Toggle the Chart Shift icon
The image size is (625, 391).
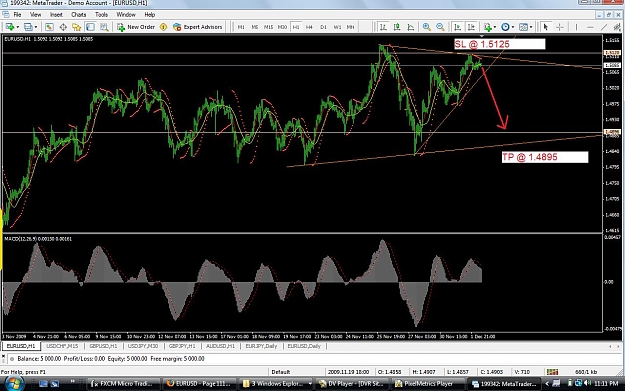click(x=471, y=27)
